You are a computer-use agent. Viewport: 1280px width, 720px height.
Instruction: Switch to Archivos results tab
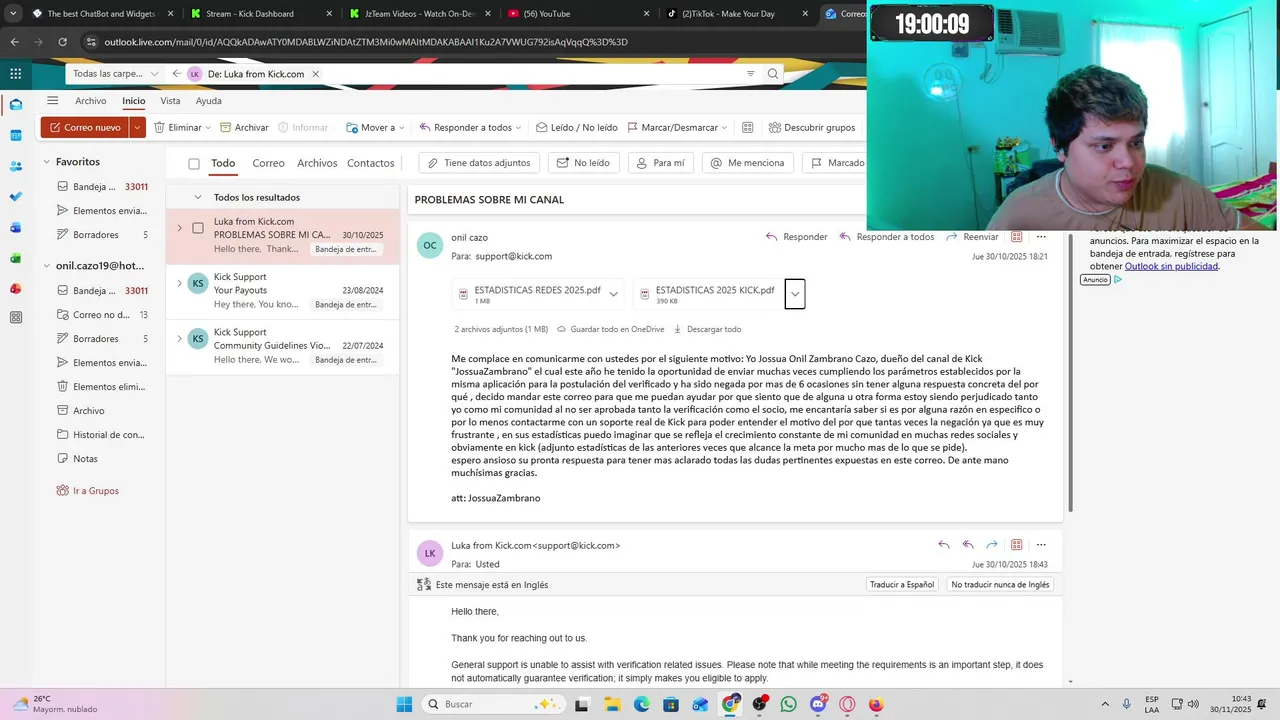(317, 163)
